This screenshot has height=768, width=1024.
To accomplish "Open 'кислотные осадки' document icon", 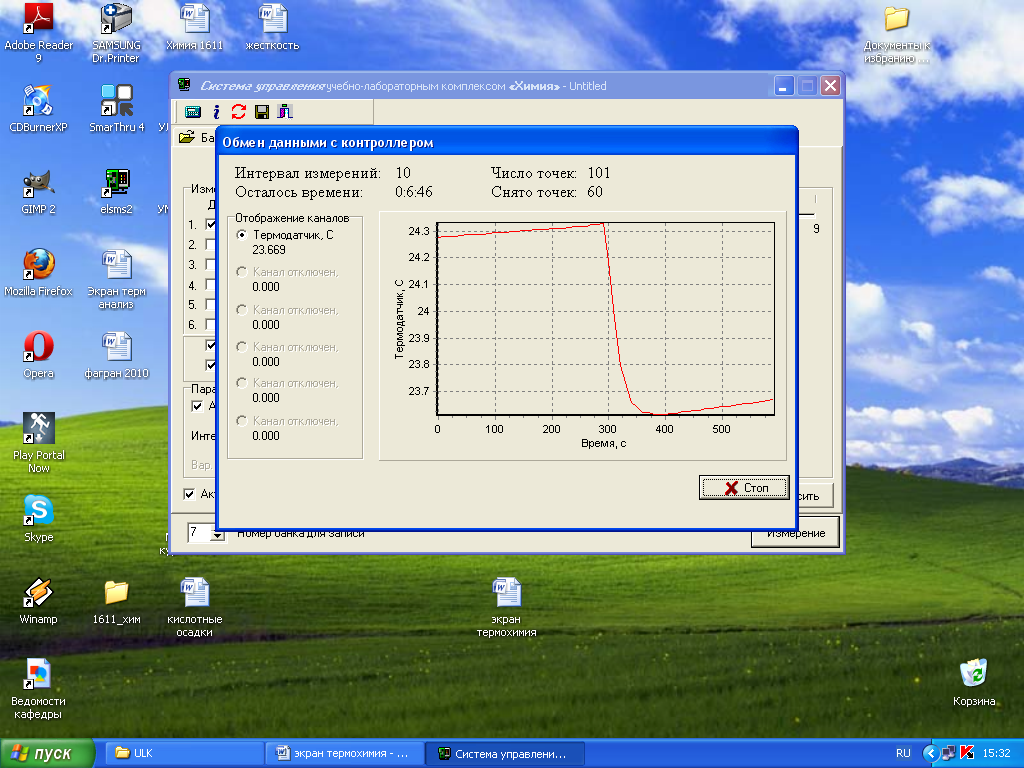I will pyautogui.click(x=195, y=607).
